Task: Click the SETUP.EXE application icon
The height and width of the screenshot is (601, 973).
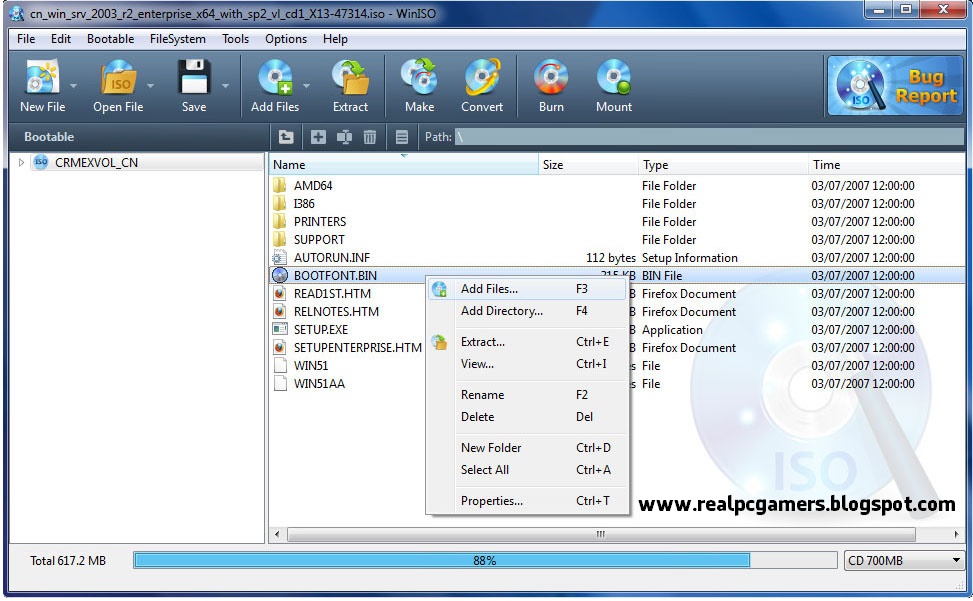Action: point(280,329)
